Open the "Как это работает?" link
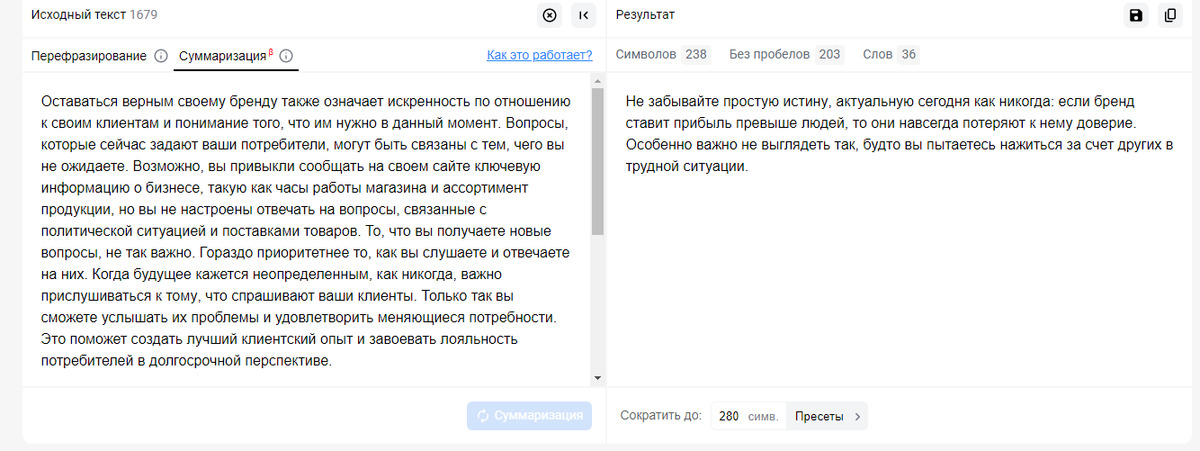The image size is (1200, 451). (539, 55)
